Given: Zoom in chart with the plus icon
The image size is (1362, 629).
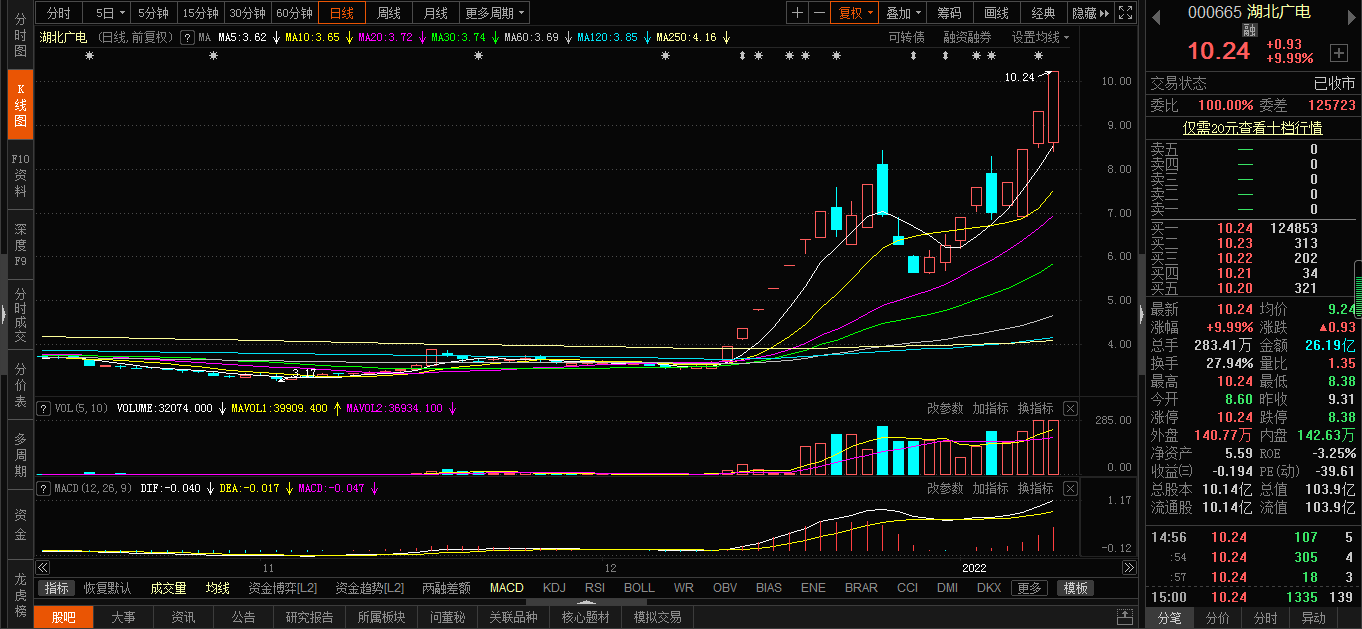Looking at the screenshot, I should pos(797,13).
